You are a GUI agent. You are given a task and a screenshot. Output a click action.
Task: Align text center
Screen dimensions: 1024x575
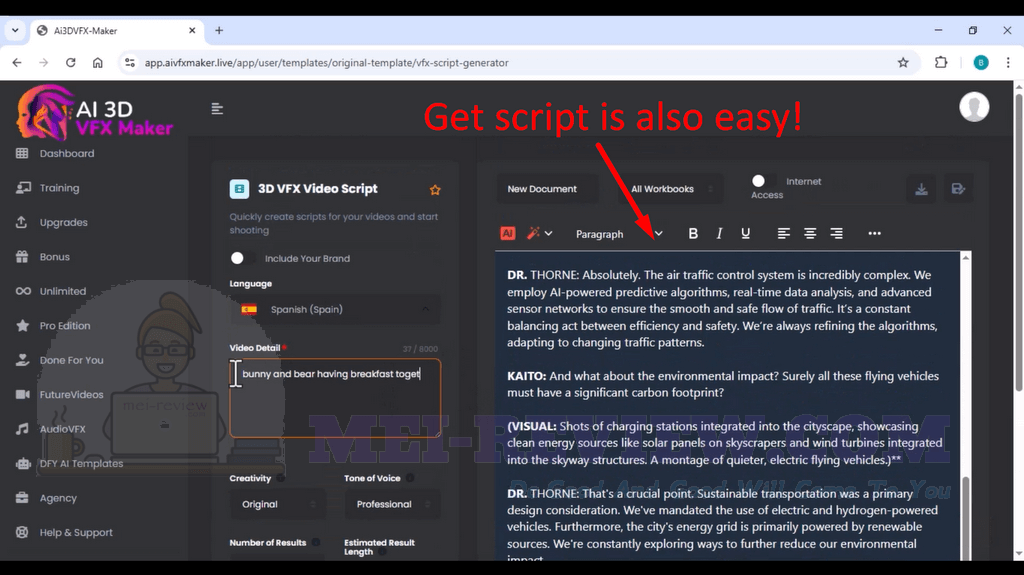click(810, 233)
